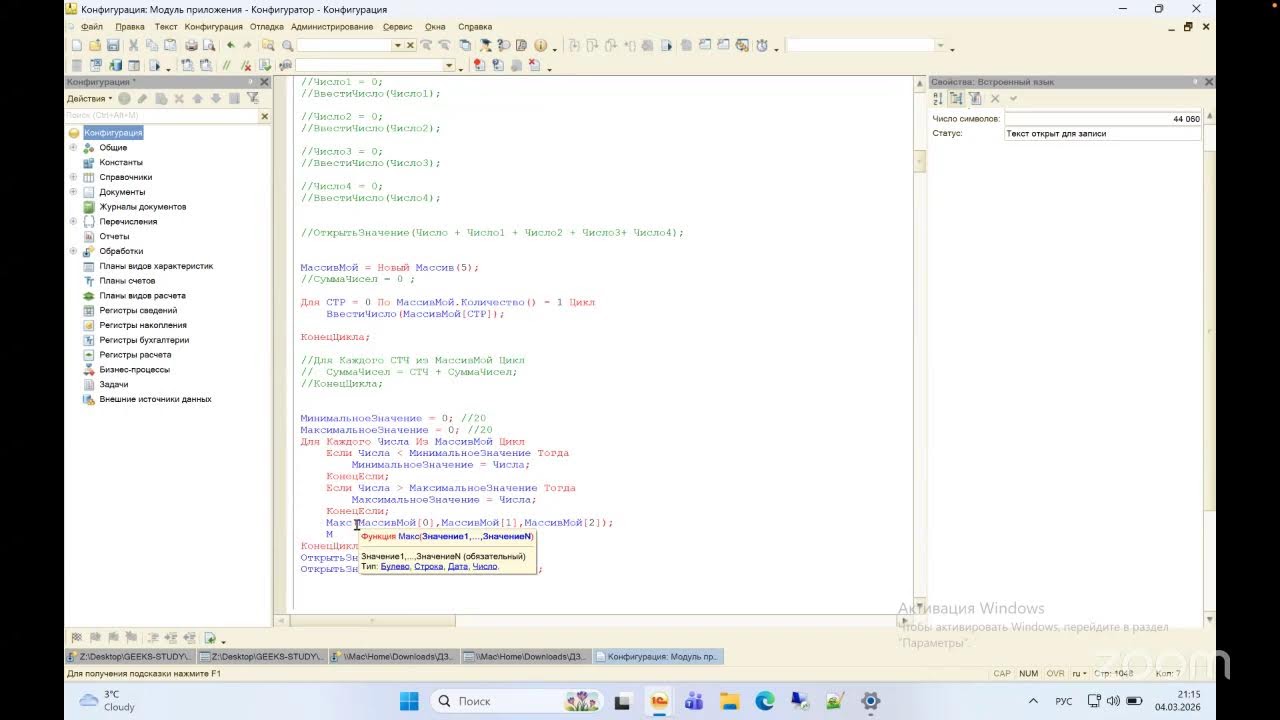Switch to first \\Mac\Home\Downloads tab
This screenshot has height=720, width=1280.
coord(394,657)
